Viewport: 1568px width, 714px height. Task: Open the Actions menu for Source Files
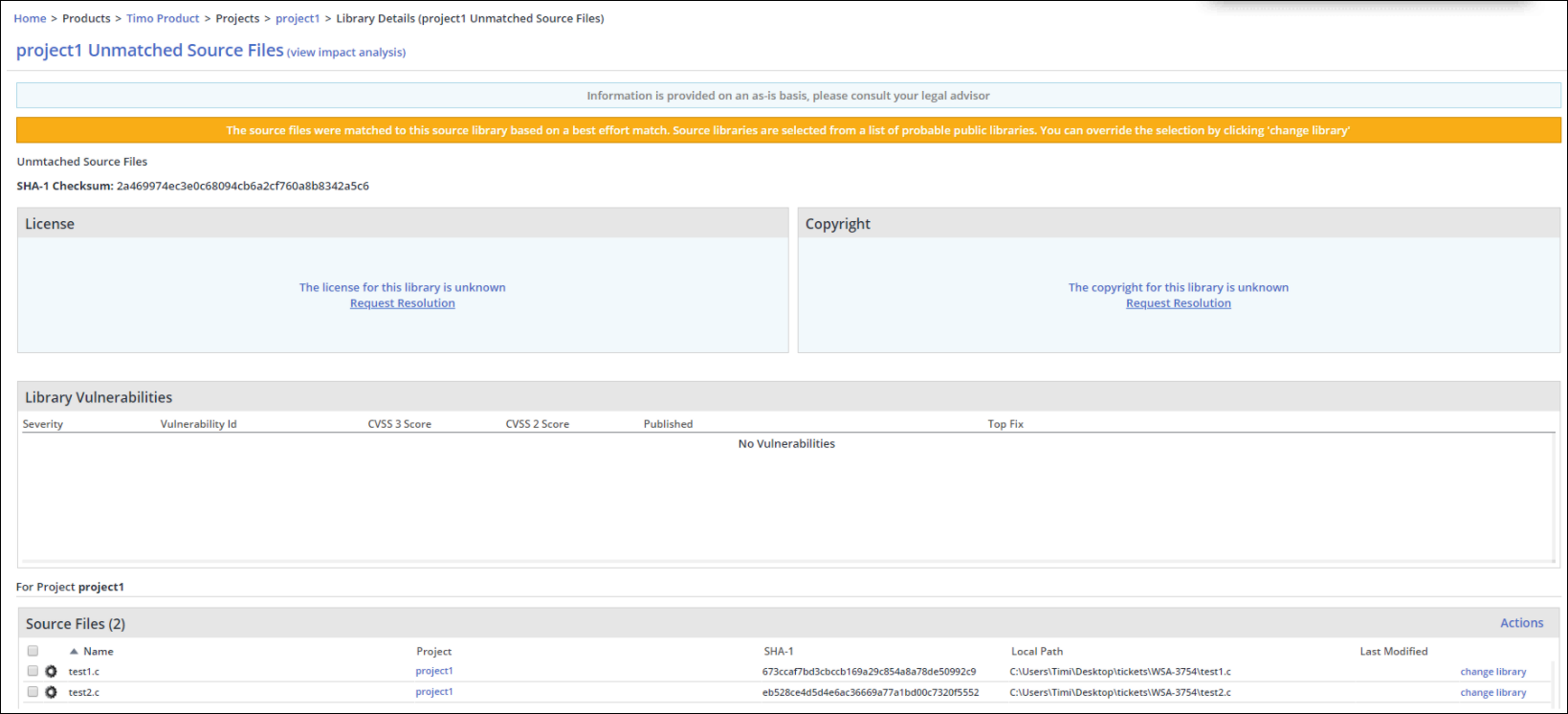coord(1521,623)
